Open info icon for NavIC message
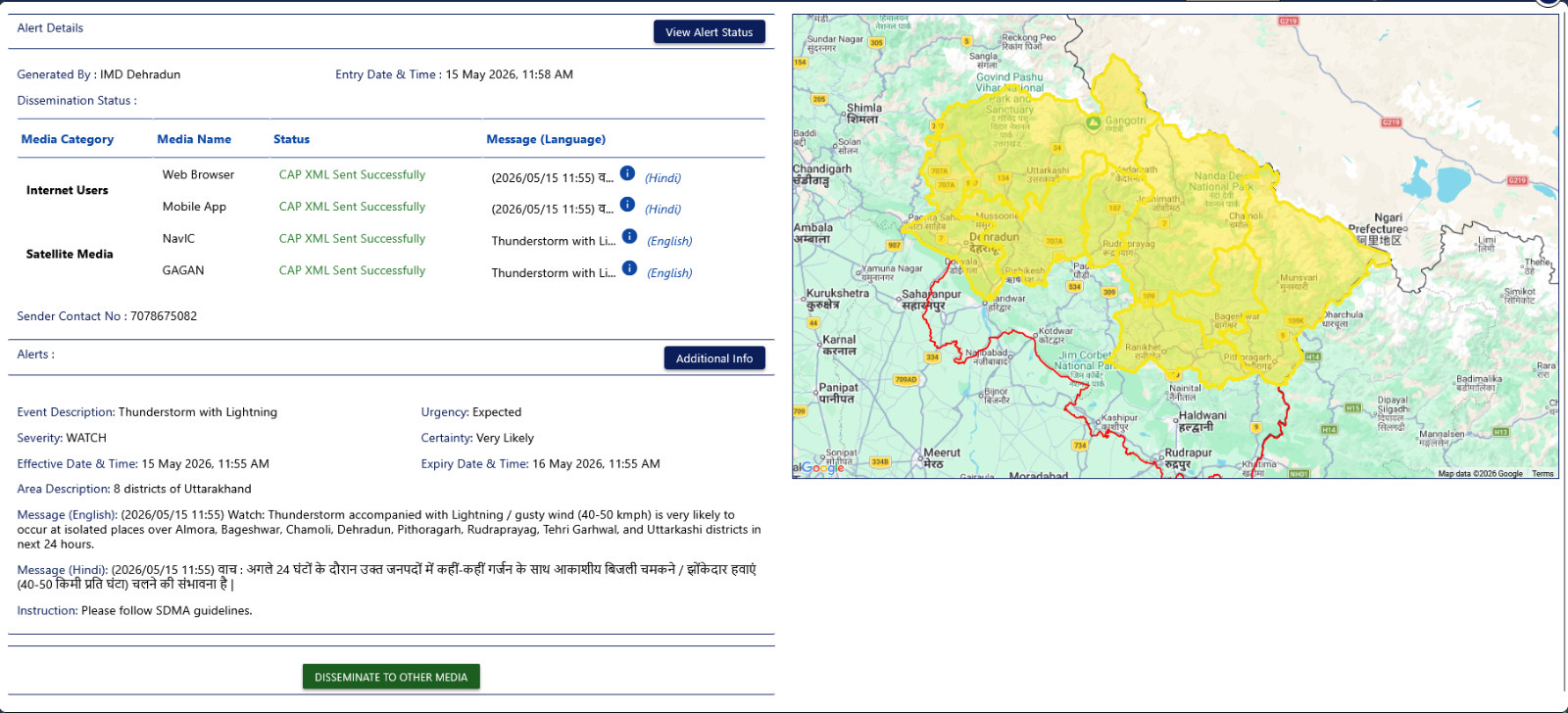 pyautogui.click(x=630, y=236)
